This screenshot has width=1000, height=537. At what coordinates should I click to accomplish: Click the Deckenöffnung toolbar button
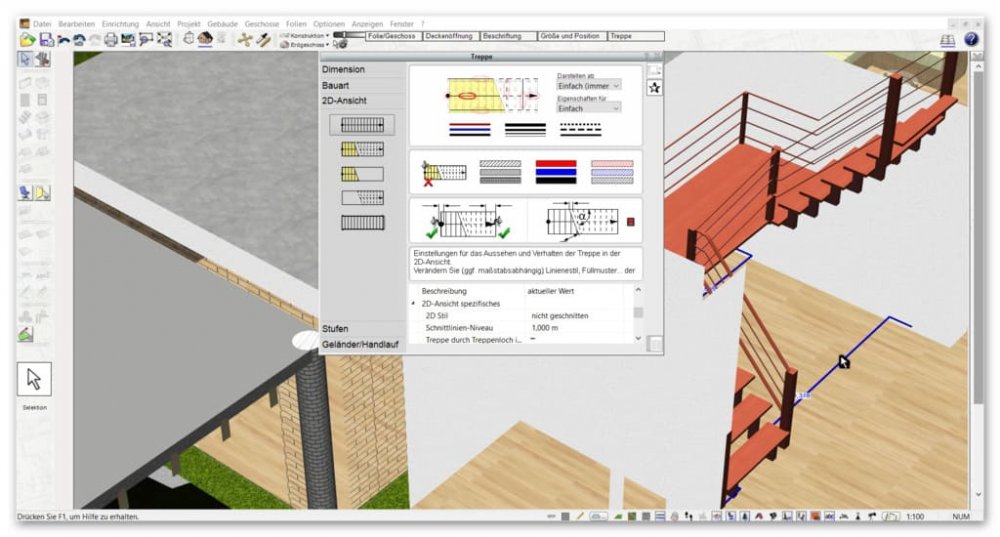tap(451, 36)
